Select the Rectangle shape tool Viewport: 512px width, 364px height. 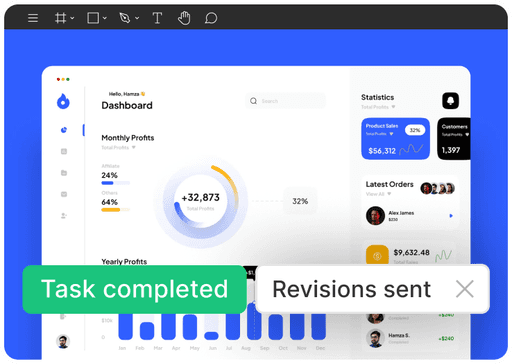pyautogui.click(x=93, y=18)
